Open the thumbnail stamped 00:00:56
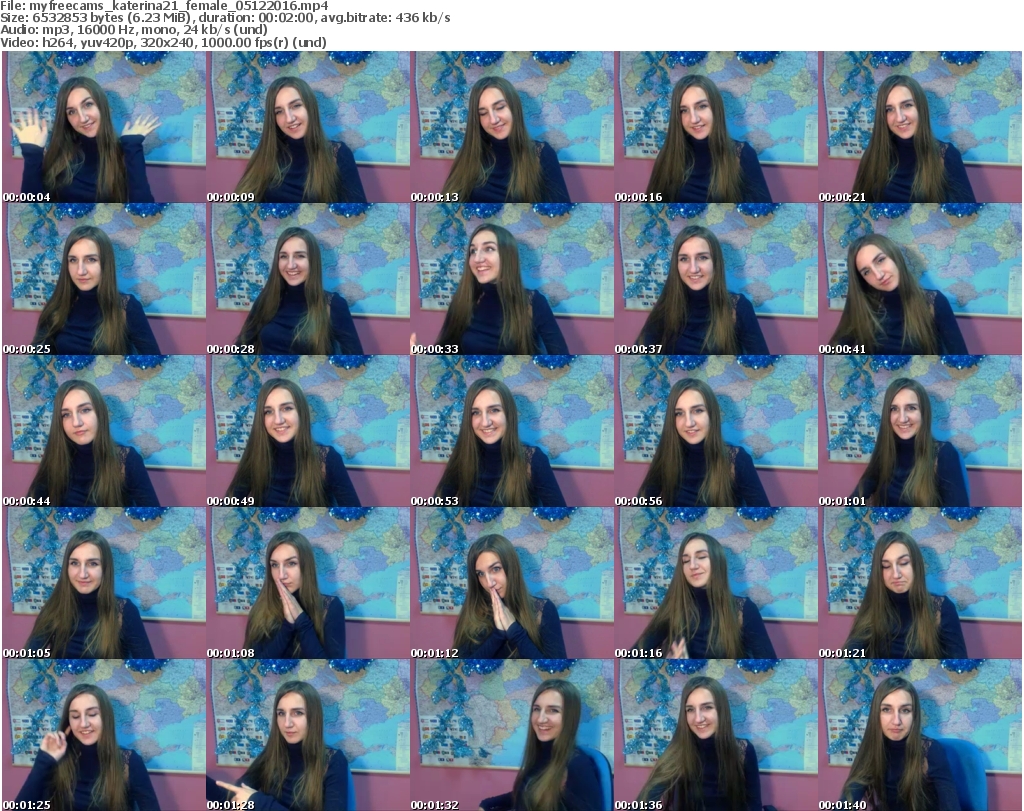The image size is (1024, 811). point(715,431)
